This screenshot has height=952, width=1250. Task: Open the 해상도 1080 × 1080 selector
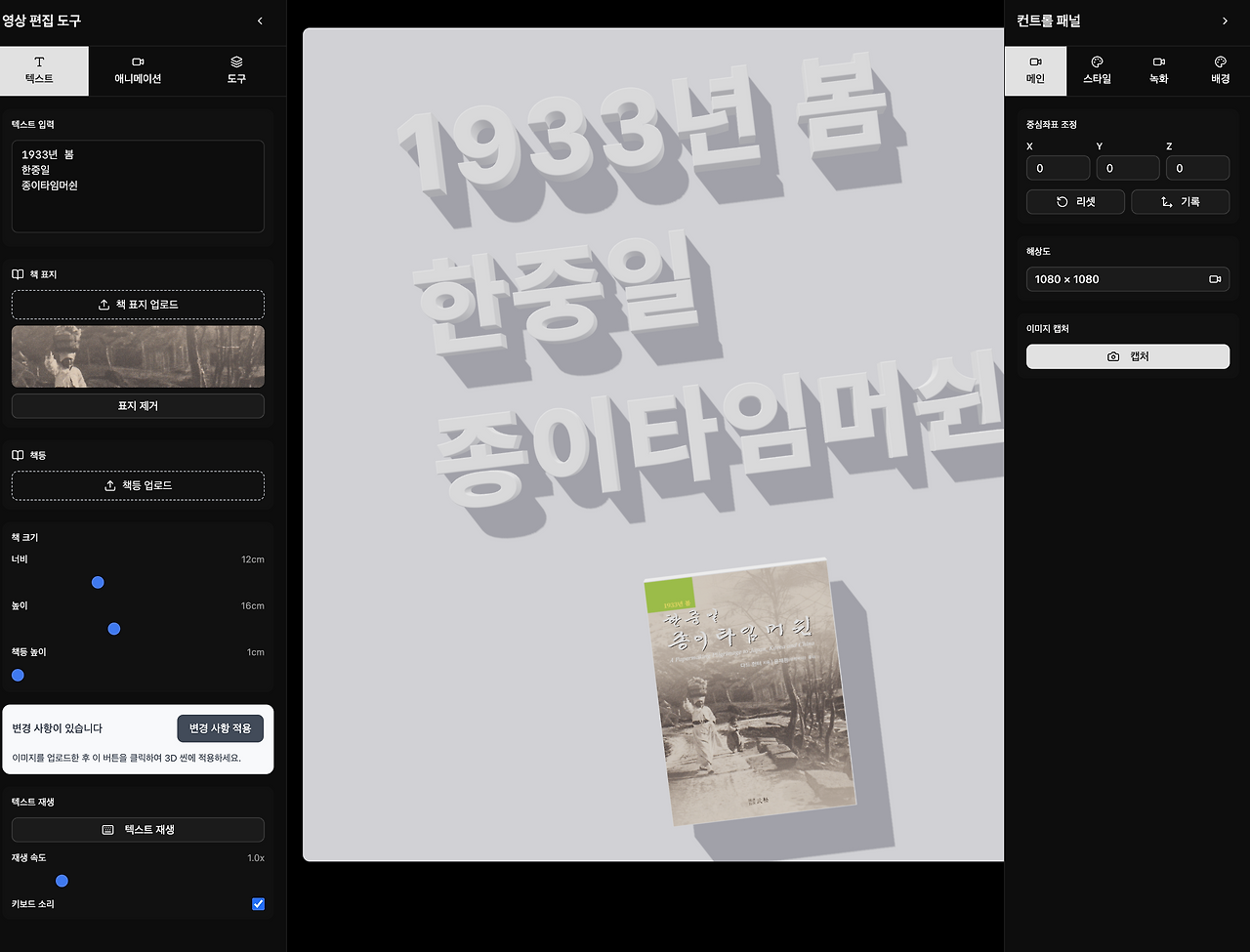(x=1127, y=278)
